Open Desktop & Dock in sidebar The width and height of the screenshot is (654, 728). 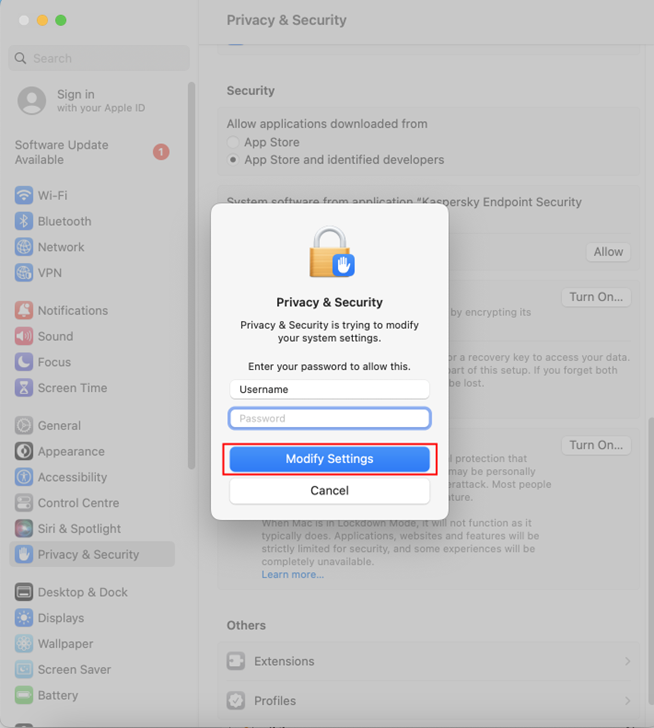point(82,592)
